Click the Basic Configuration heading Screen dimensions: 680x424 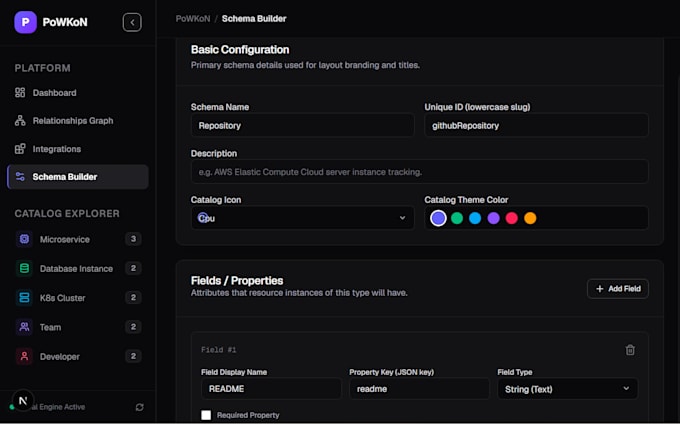240,49
